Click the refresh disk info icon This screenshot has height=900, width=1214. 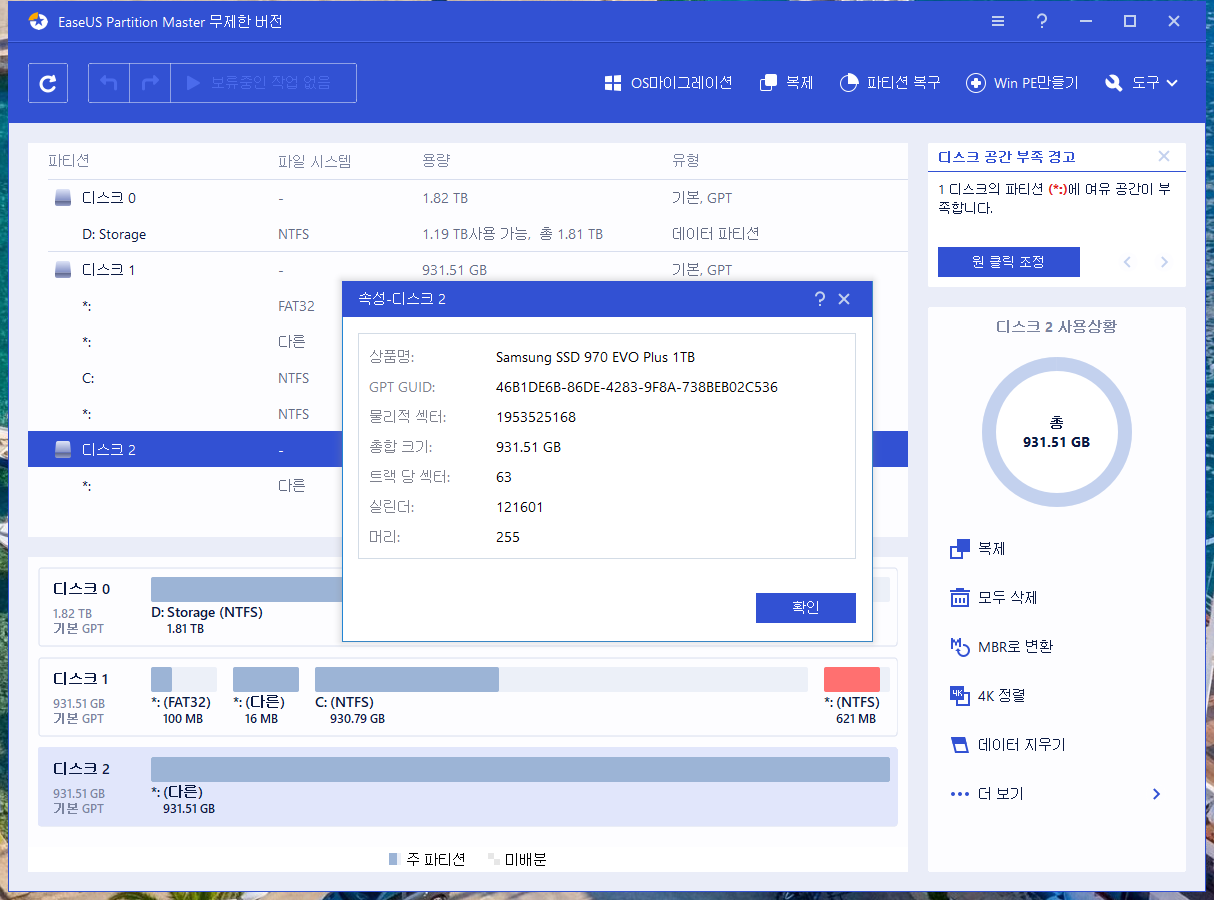click(x=48, y=83)
